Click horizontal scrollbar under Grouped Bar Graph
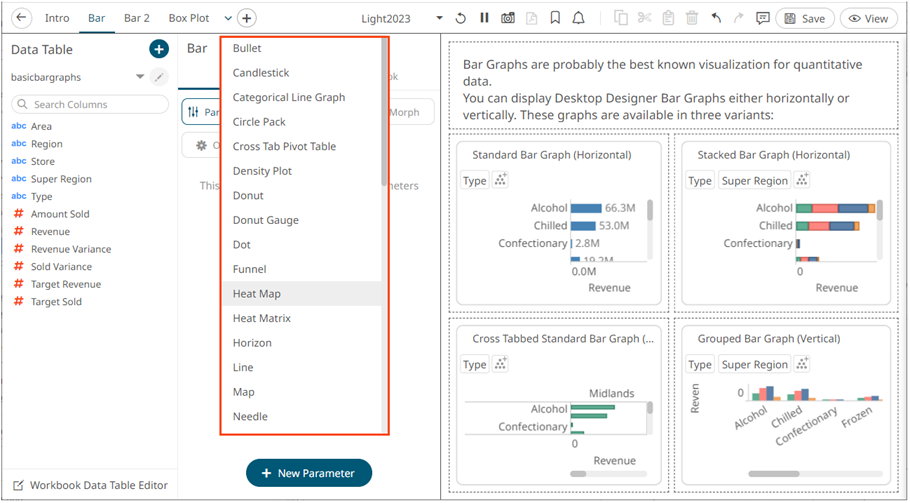910x503 pixels. coord(774,474)
